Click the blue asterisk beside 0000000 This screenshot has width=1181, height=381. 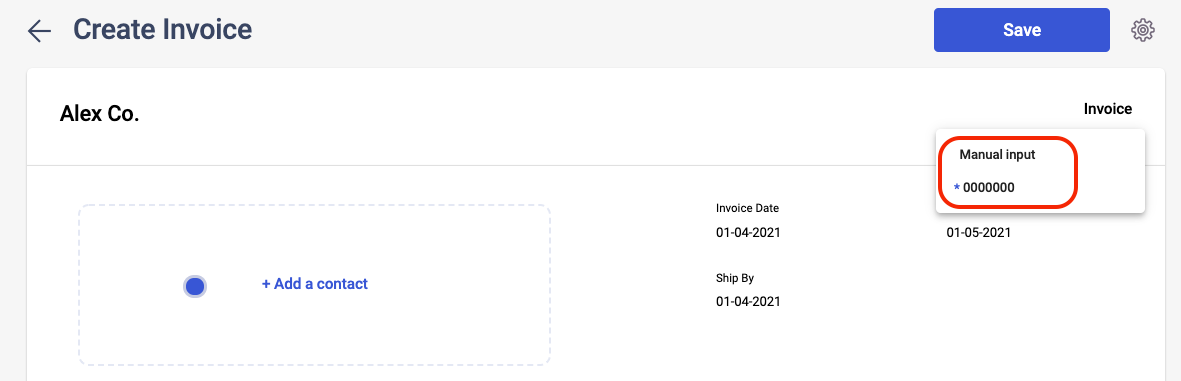(x=957, y=187)
